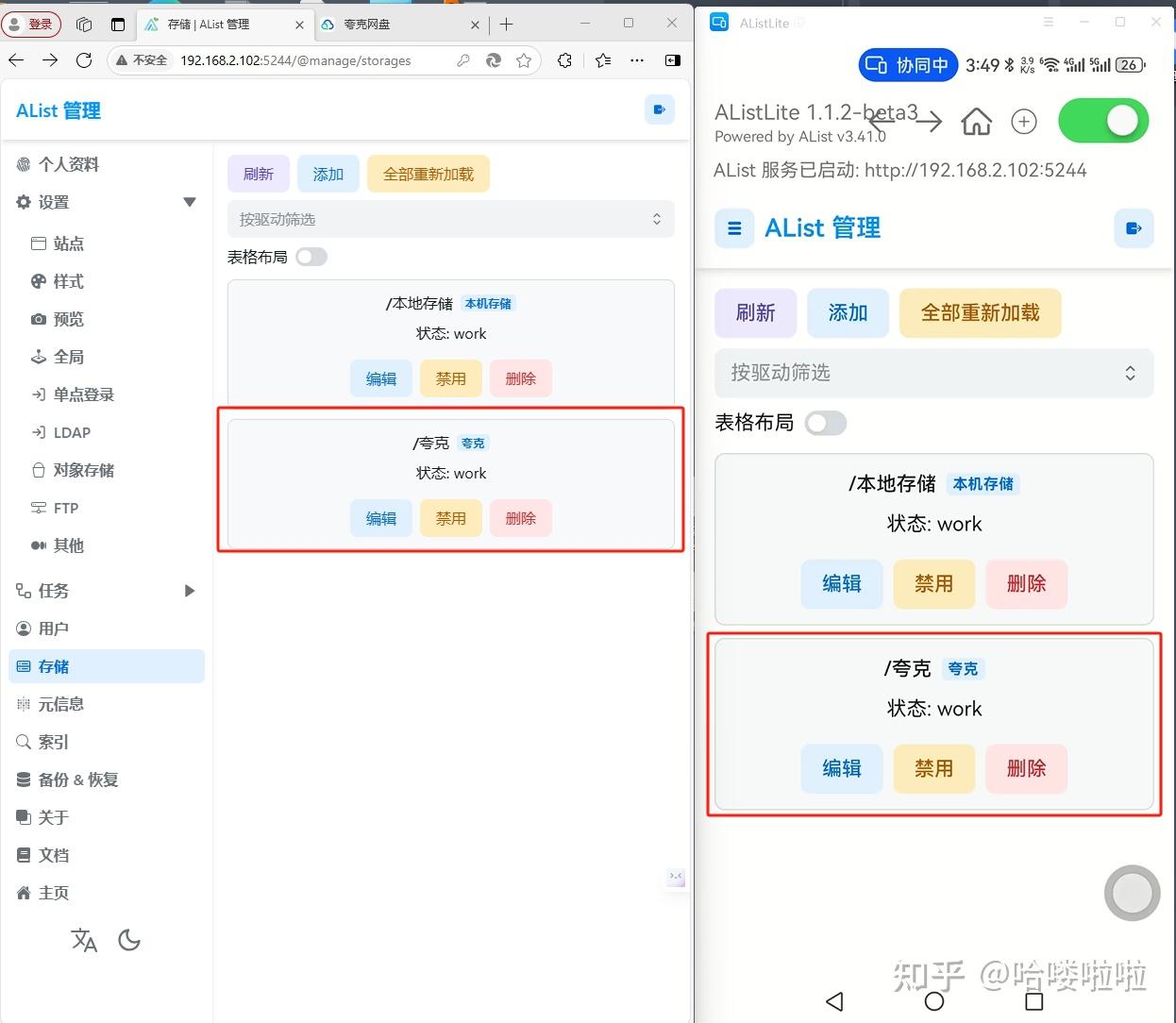Expand the 任务 section in the sidebar
The image size is (1176, 1023).
click(x=189, y=591)
